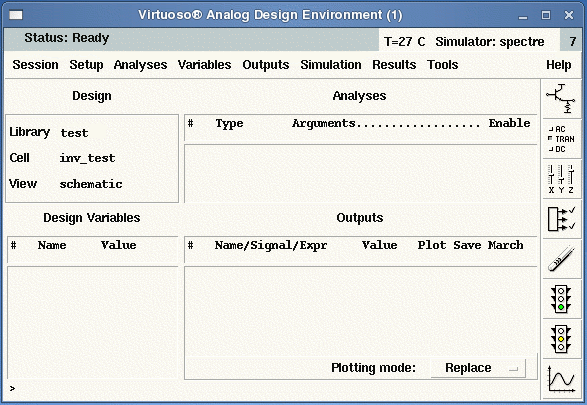Open the Simulation menu
The image size is (587, 405).
pos(331,65)
